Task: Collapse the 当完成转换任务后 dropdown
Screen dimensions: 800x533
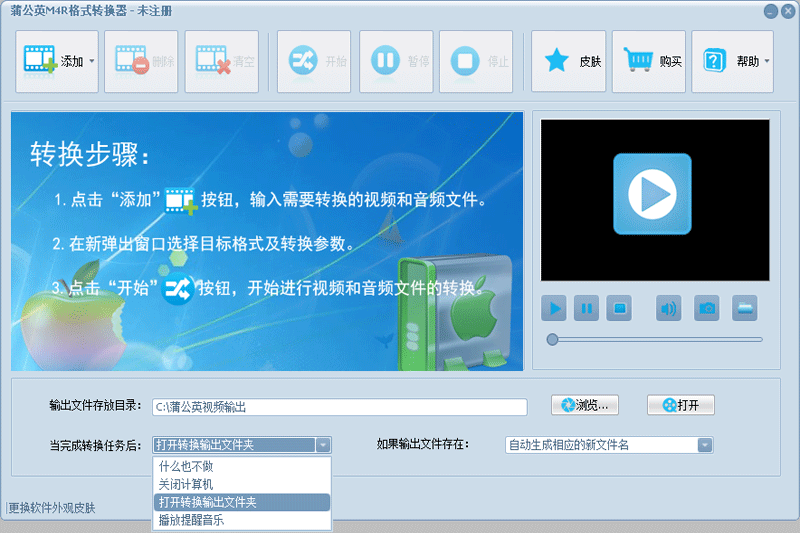Action: pos(323,445)
